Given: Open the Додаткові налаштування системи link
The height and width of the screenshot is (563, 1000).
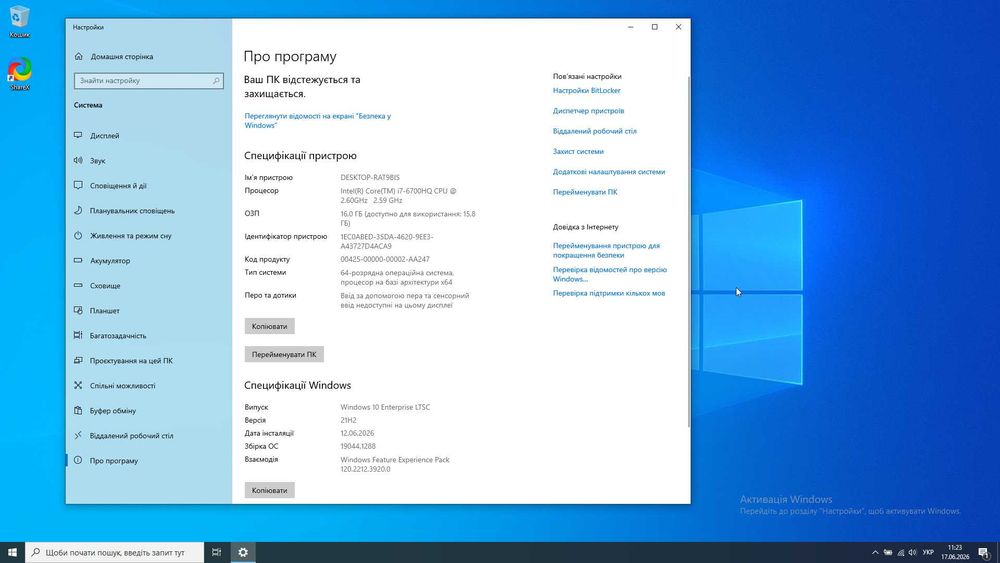Looking at the screenshot, I should tap(608, 172).
